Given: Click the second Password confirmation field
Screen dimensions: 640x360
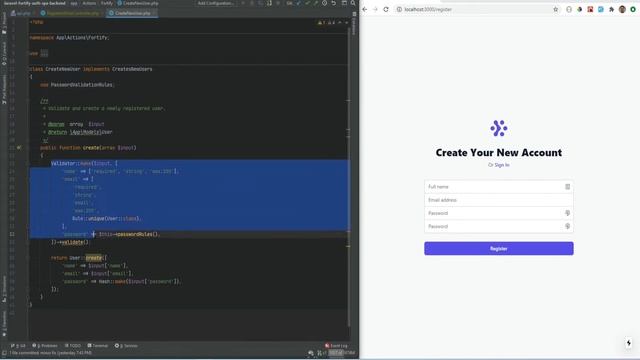Looking at the screenshot, I should [498, 226].
